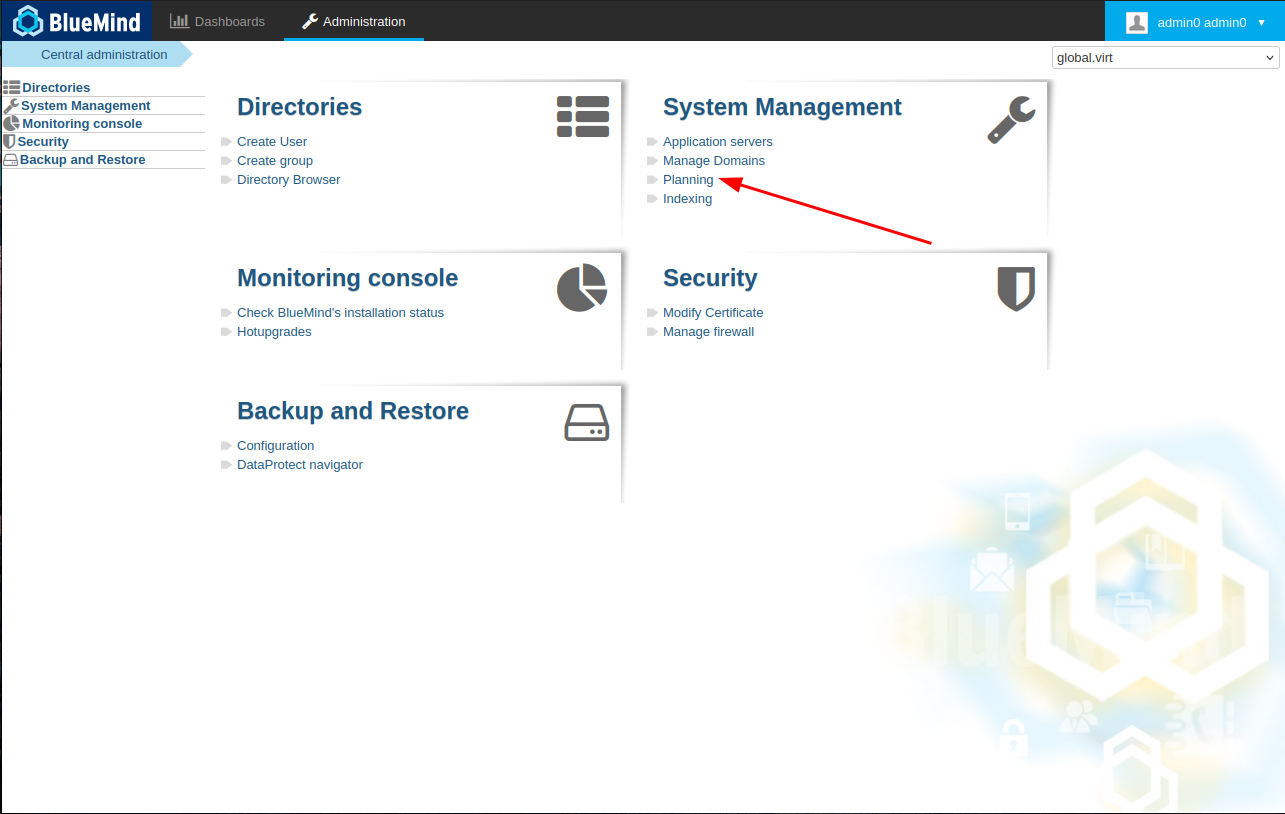Viewport: 1285px width, 814px height.
Task: Select Monitoring console in the sidebar
Action: (82, 124)
